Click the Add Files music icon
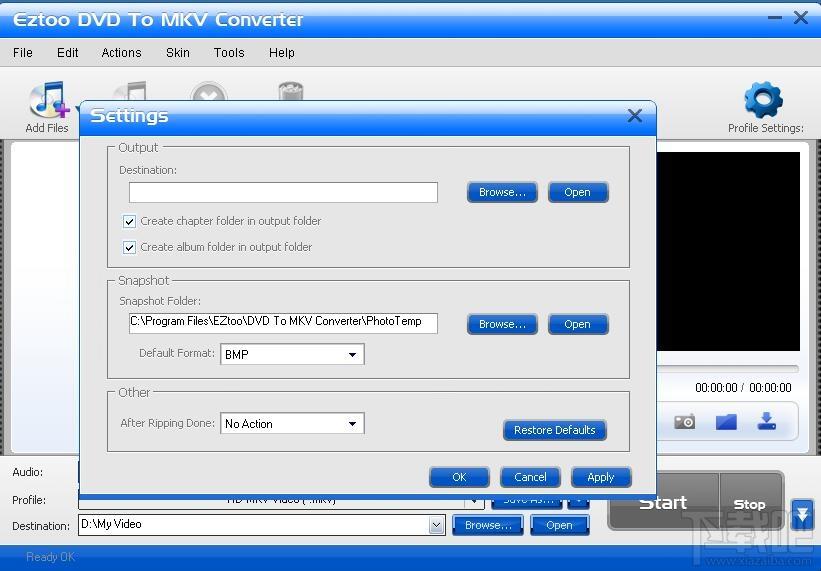 click(49, 99)
